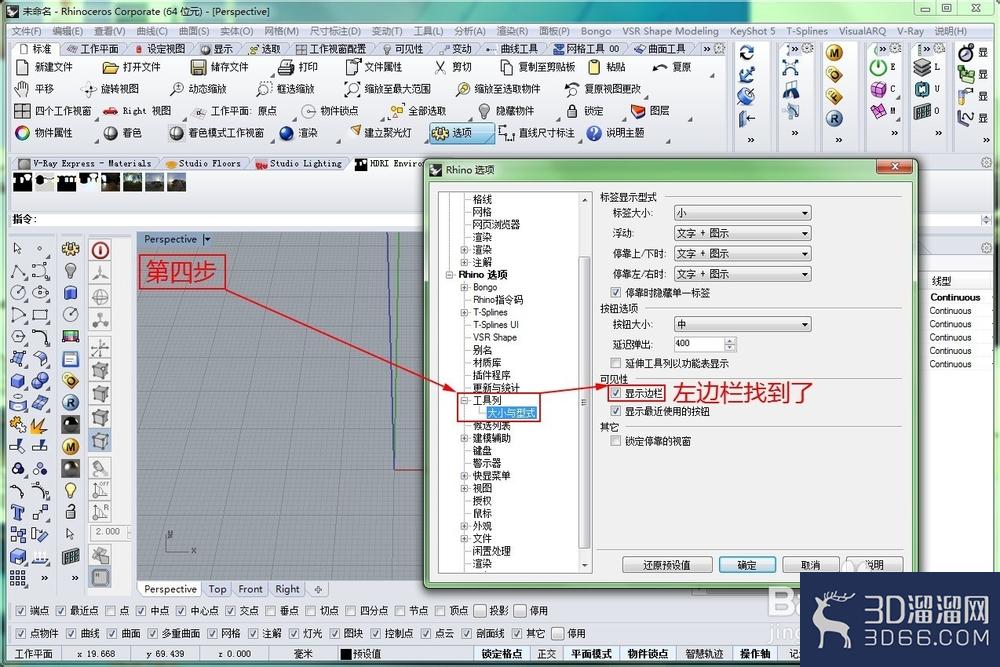Screen dimensions: 1000x667
Task: Click the 隐藏物件 hide objects bulb
Action: 484,111
